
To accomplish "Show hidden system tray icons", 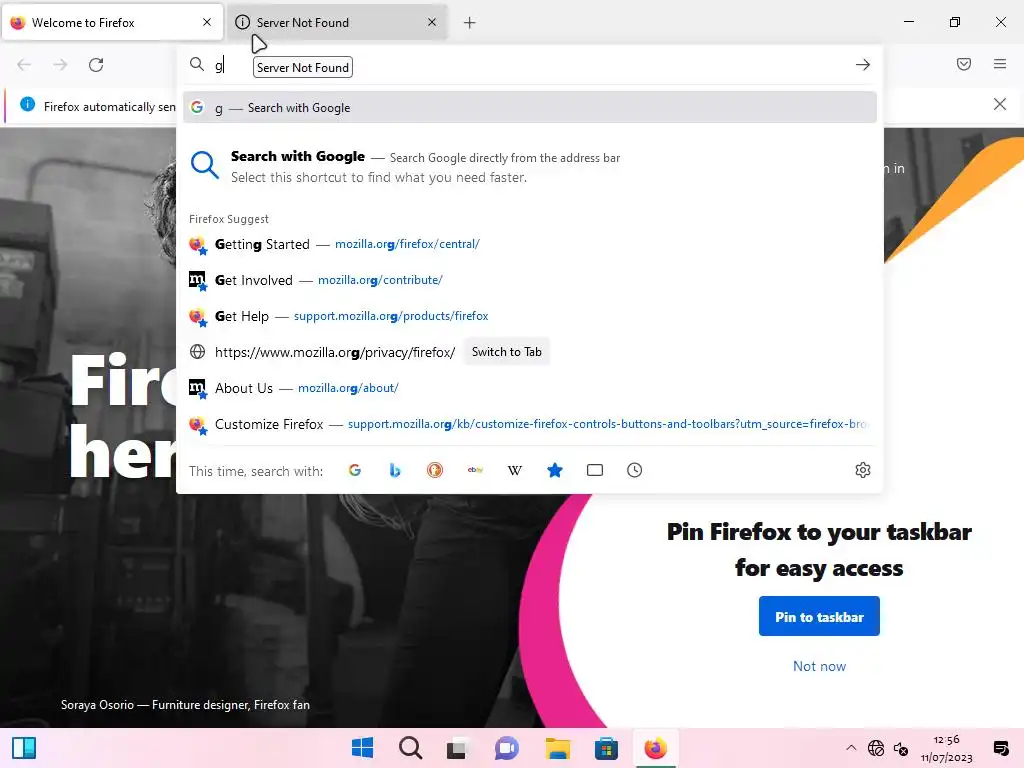I will pos(851,748).
